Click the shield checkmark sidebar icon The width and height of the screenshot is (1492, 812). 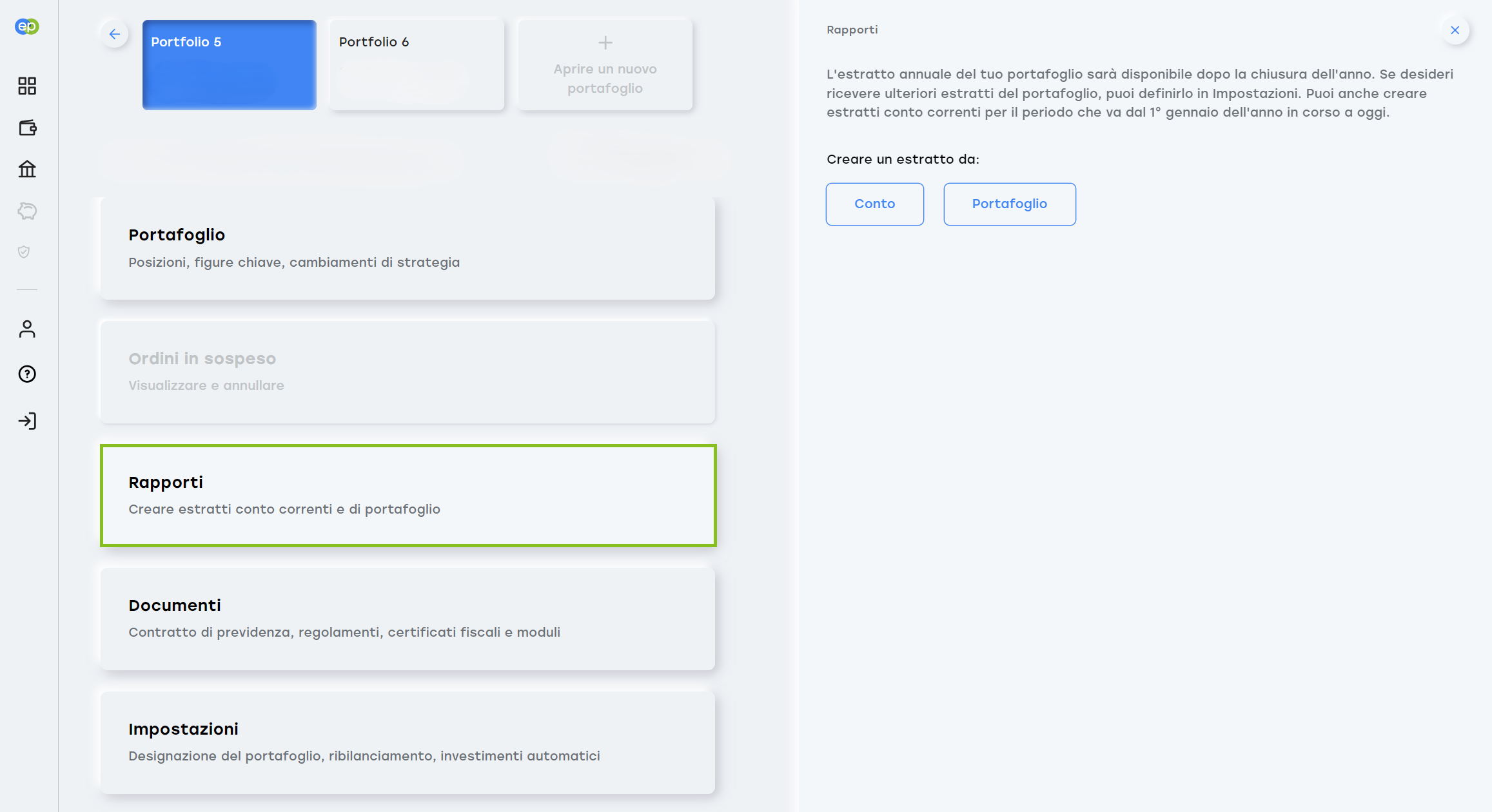pyautogui.click(x=24, y=252)
